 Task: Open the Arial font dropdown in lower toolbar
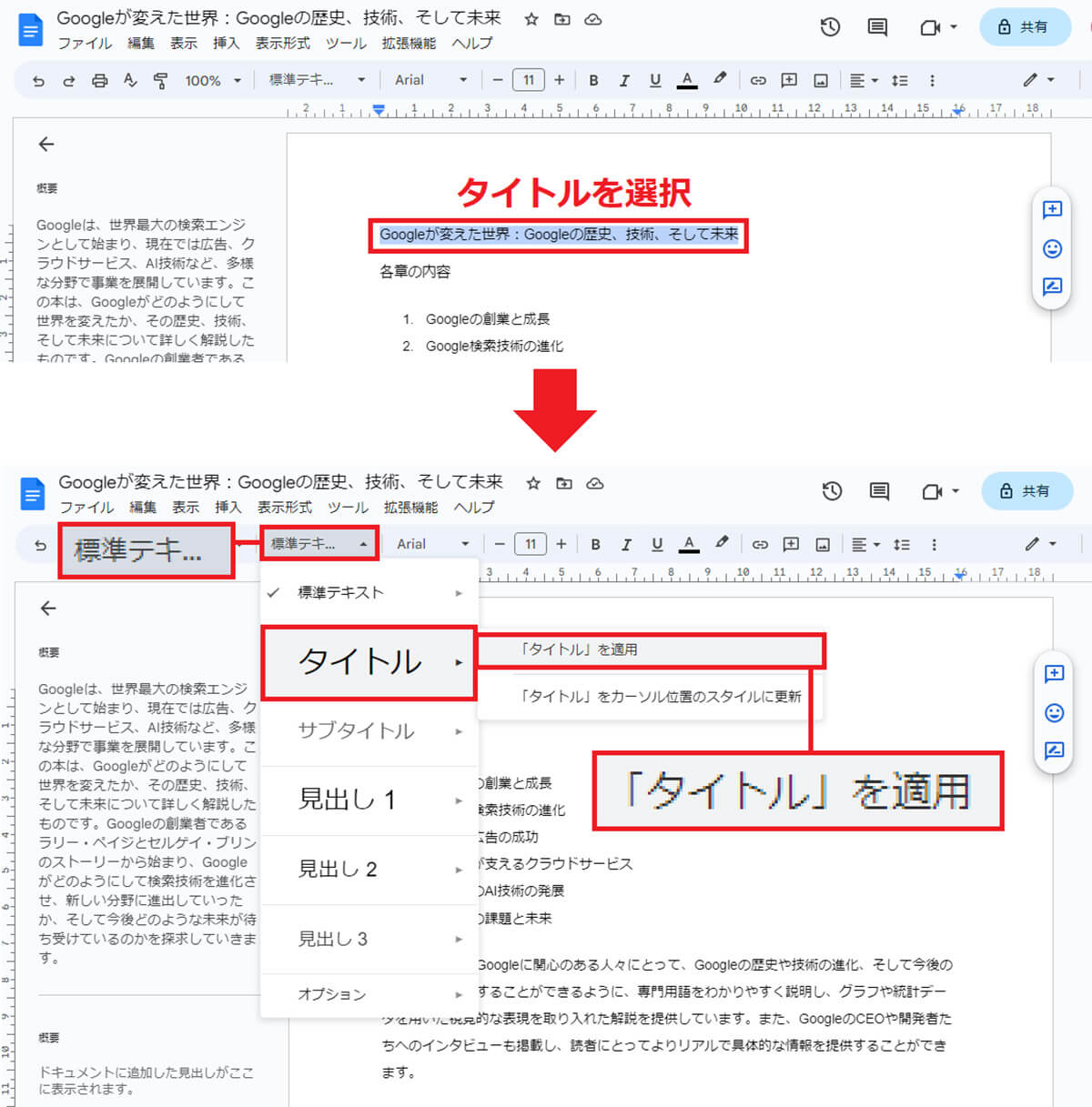point(432,544)
